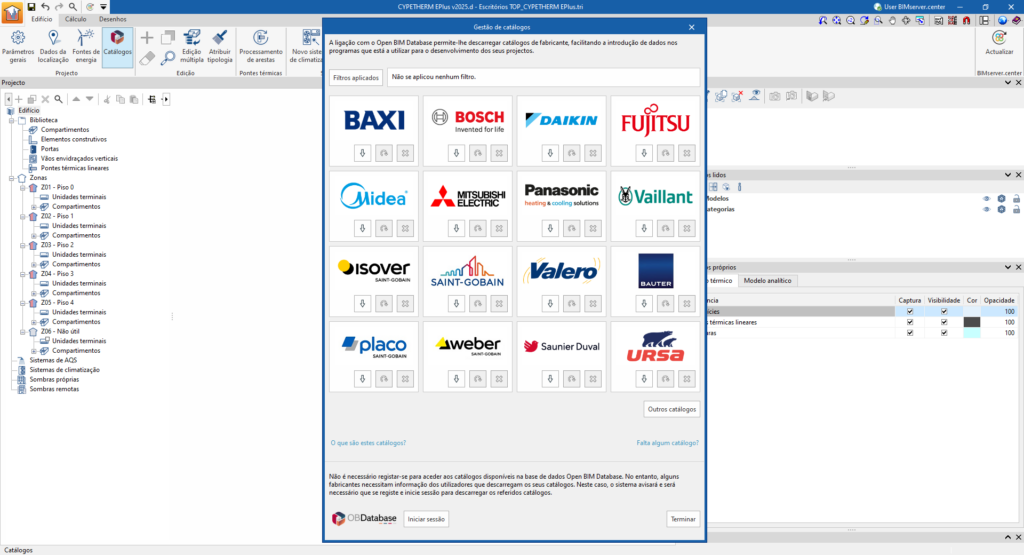The height and width of the screenshot is (555, 1024).
Task: Click Outros catálogos button
Action: click(x=671, y=409)
